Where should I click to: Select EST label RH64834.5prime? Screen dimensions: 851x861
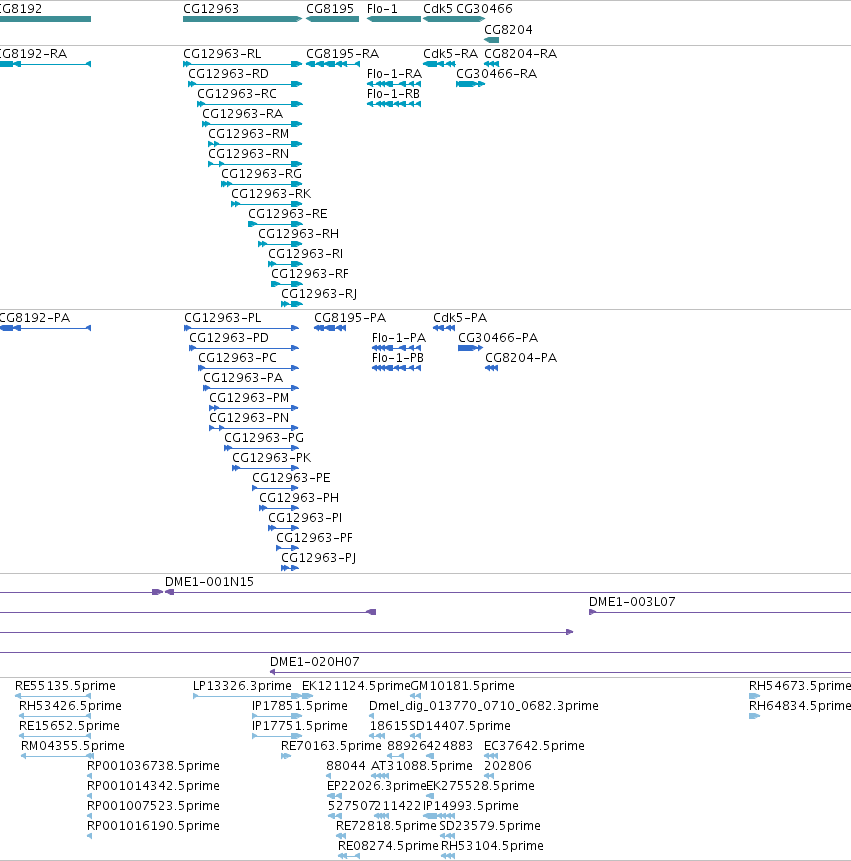800,706
